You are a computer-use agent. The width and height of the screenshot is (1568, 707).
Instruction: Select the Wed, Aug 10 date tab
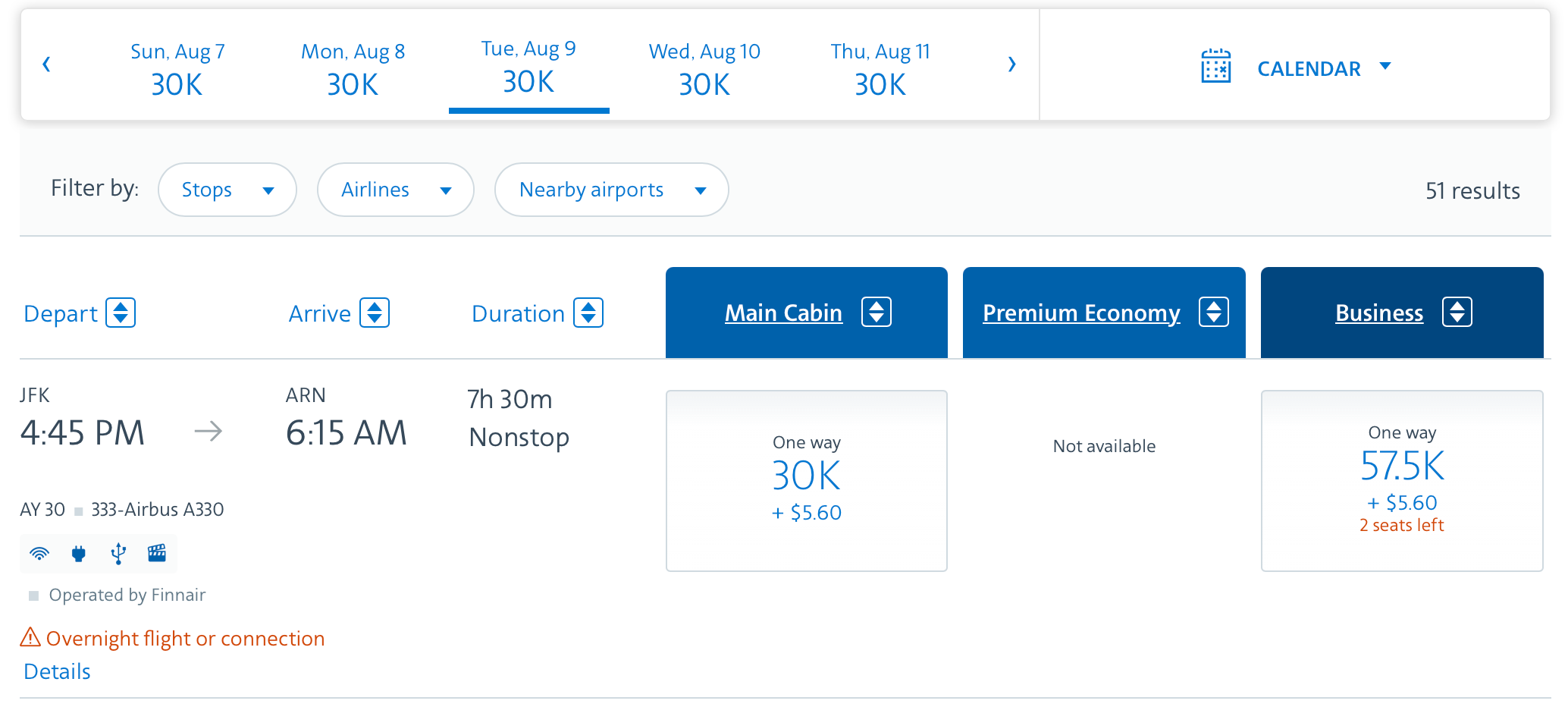[x=704, y=68]
